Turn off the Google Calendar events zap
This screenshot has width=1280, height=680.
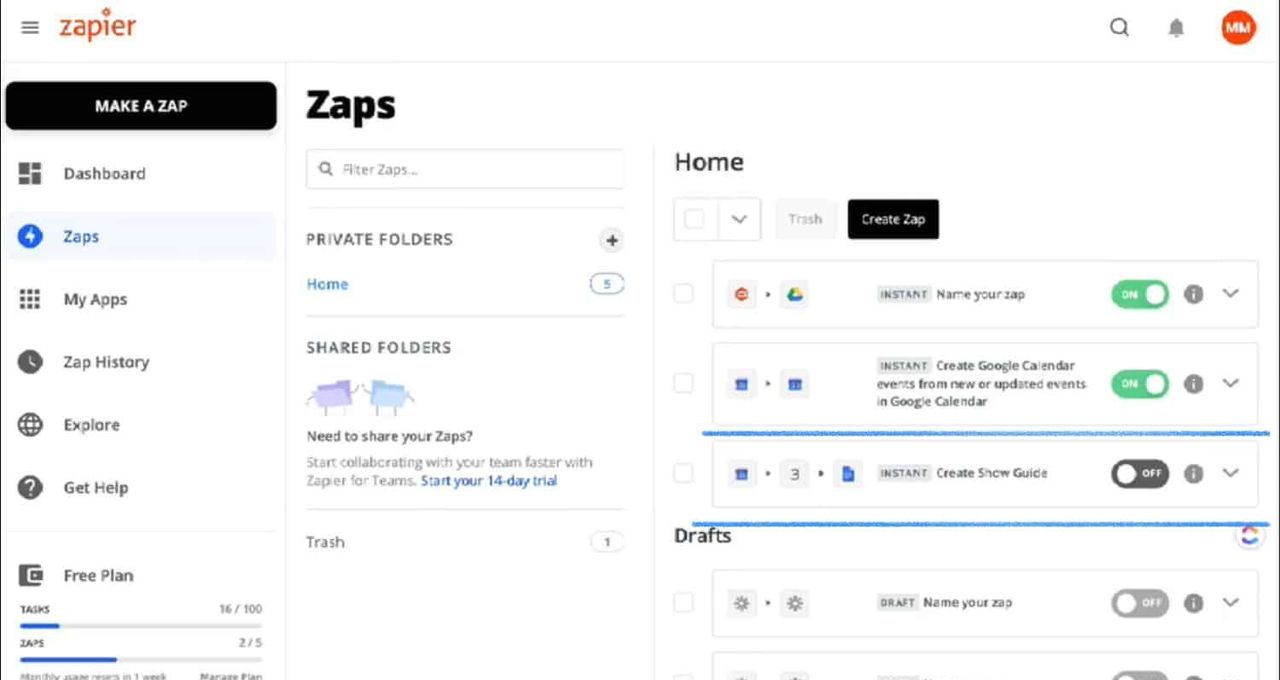1139,384
